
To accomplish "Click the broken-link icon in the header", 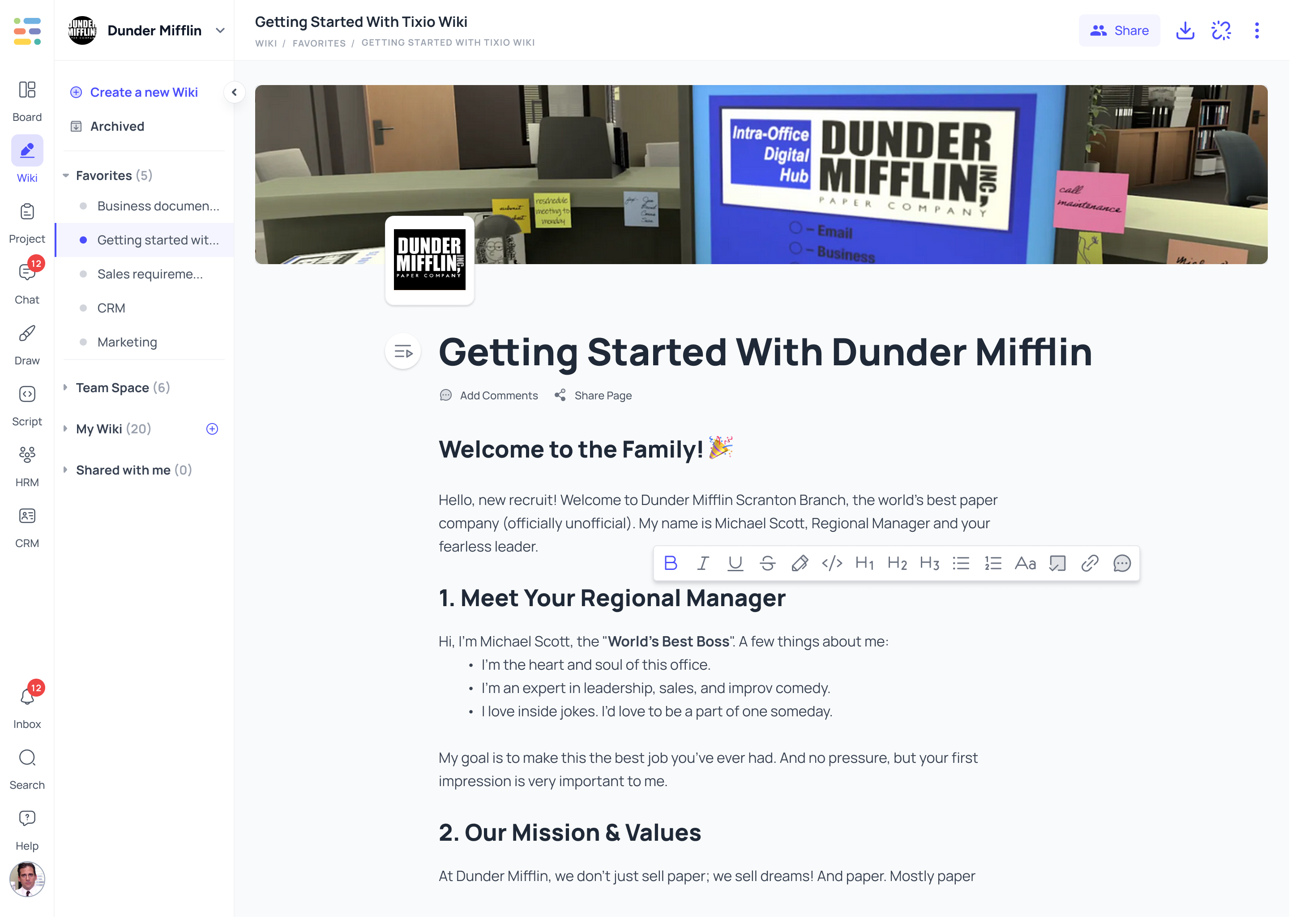I will (1221, 30).
